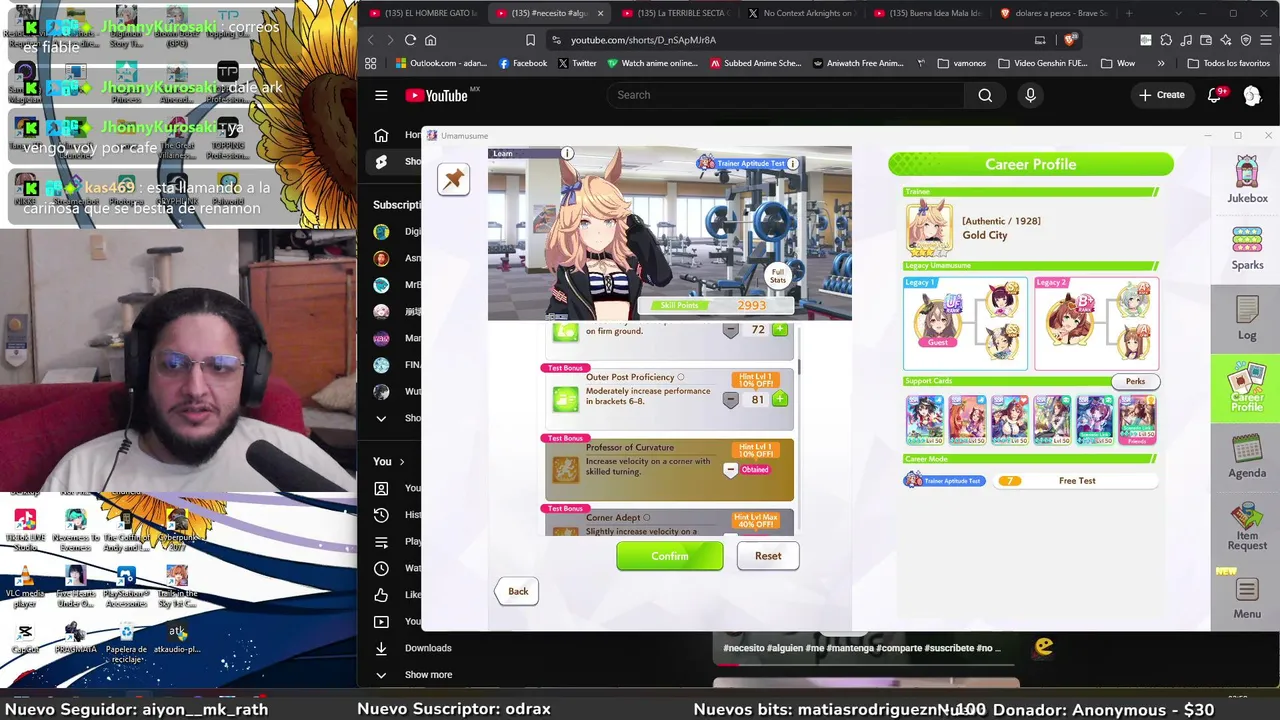Open the vamonos bookmarks folder

coord(962,63)
